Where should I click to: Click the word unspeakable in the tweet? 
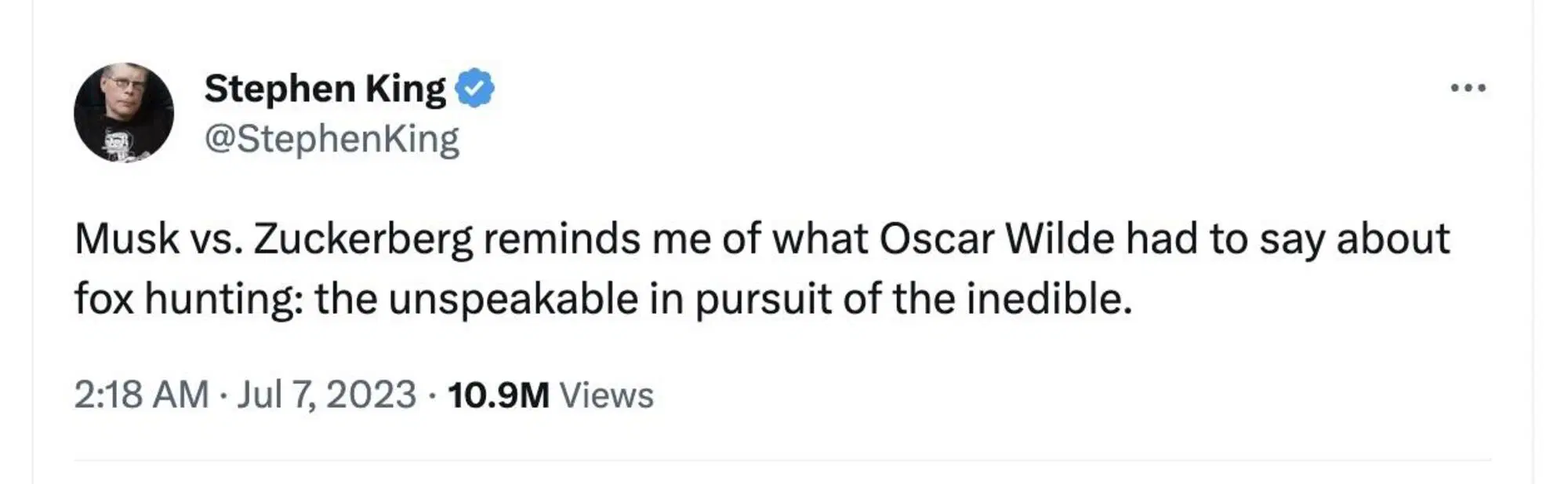click(x=513, y=300)
